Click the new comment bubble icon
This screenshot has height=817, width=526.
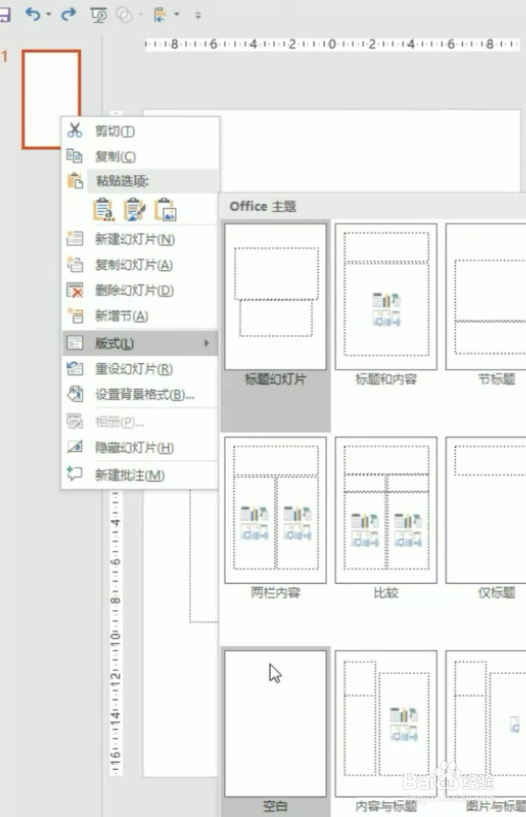[75, 474]
